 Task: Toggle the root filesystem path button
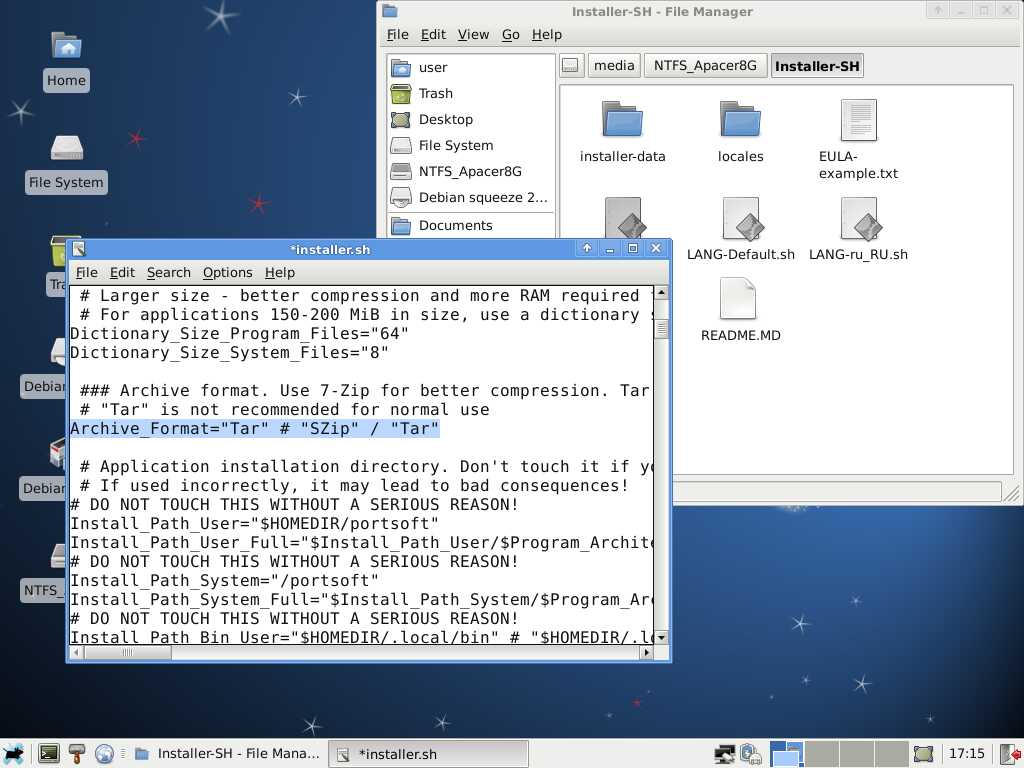click(x=570, y=66)
